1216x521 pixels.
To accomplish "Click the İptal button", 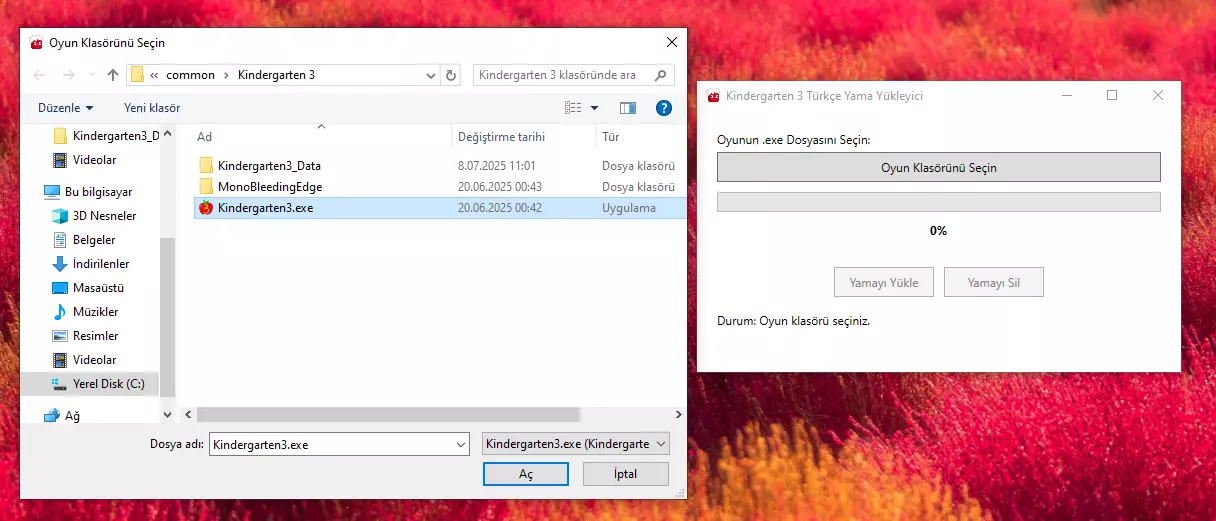I will (626, 474).
